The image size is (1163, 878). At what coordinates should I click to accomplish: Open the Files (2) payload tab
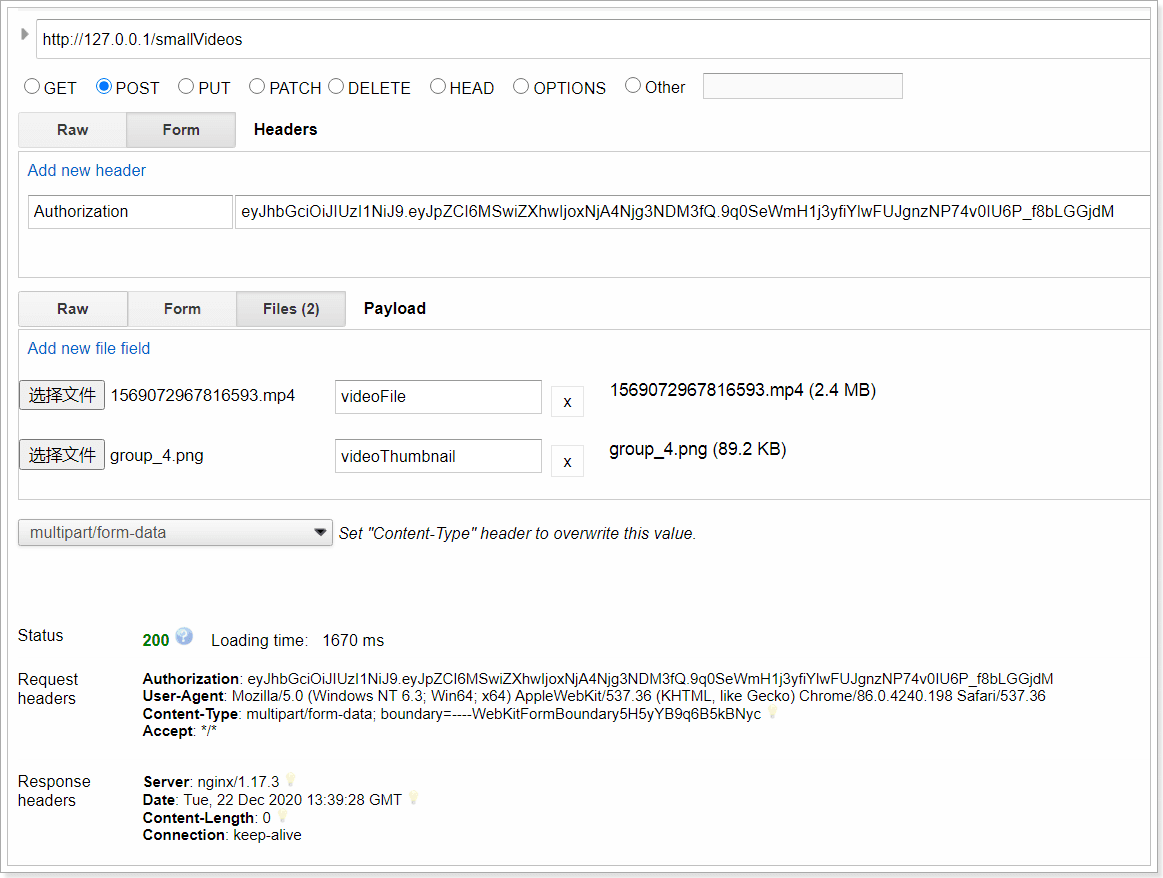point(291,309)
